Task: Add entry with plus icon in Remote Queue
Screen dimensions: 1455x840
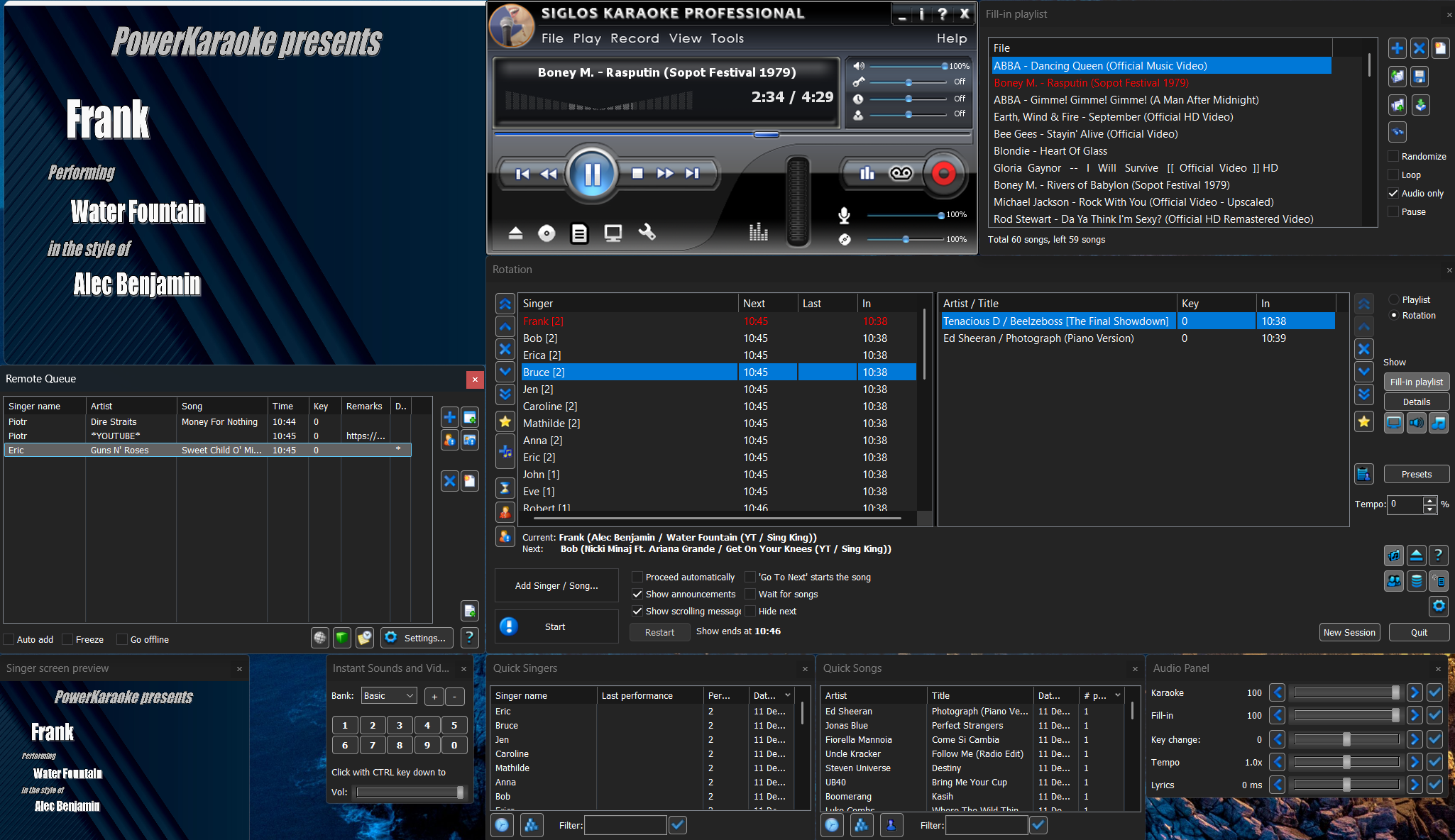Action: click(x=450, y=417)
